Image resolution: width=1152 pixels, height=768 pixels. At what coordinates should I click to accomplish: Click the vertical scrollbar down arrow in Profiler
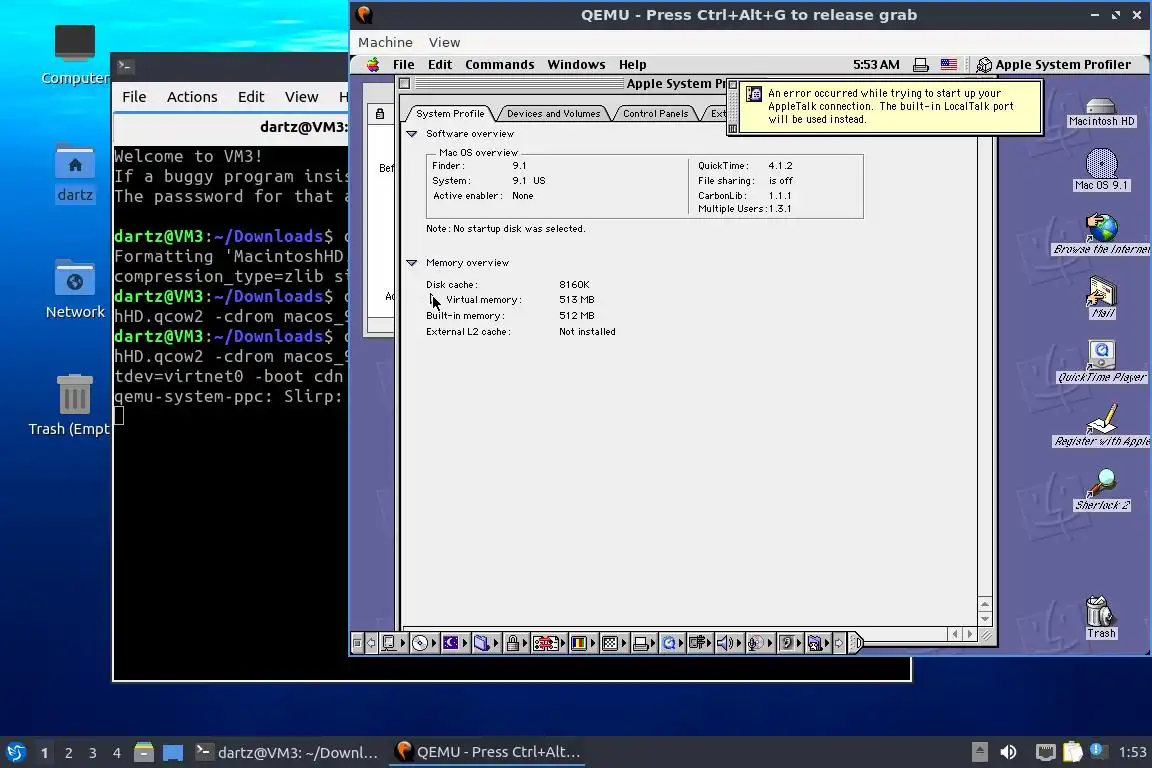coord(985,619)
